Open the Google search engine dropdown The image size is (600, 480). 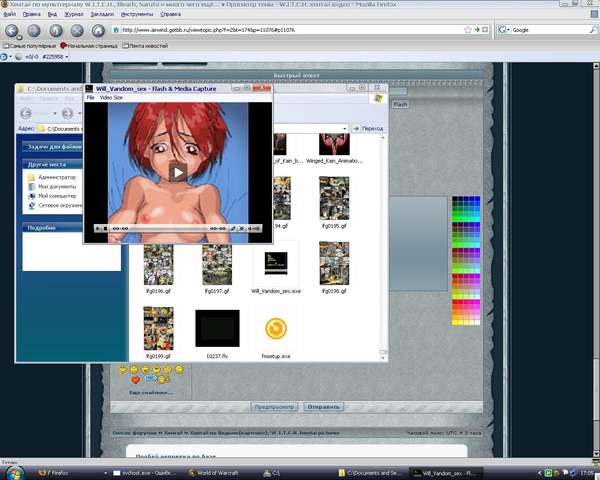point(504,30)
